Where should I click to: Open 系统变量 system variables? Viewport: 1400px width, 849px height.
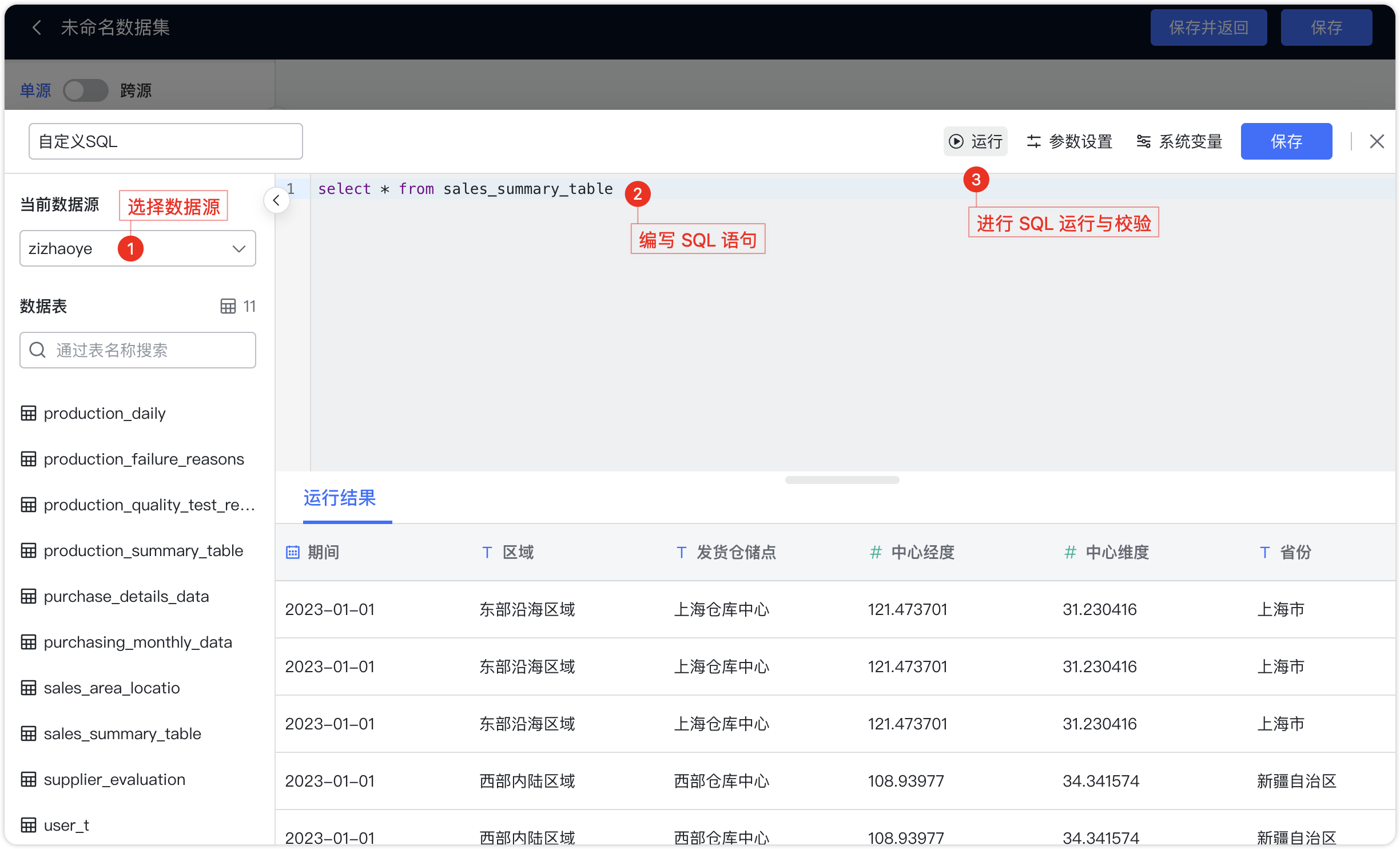pos(1179,141)
